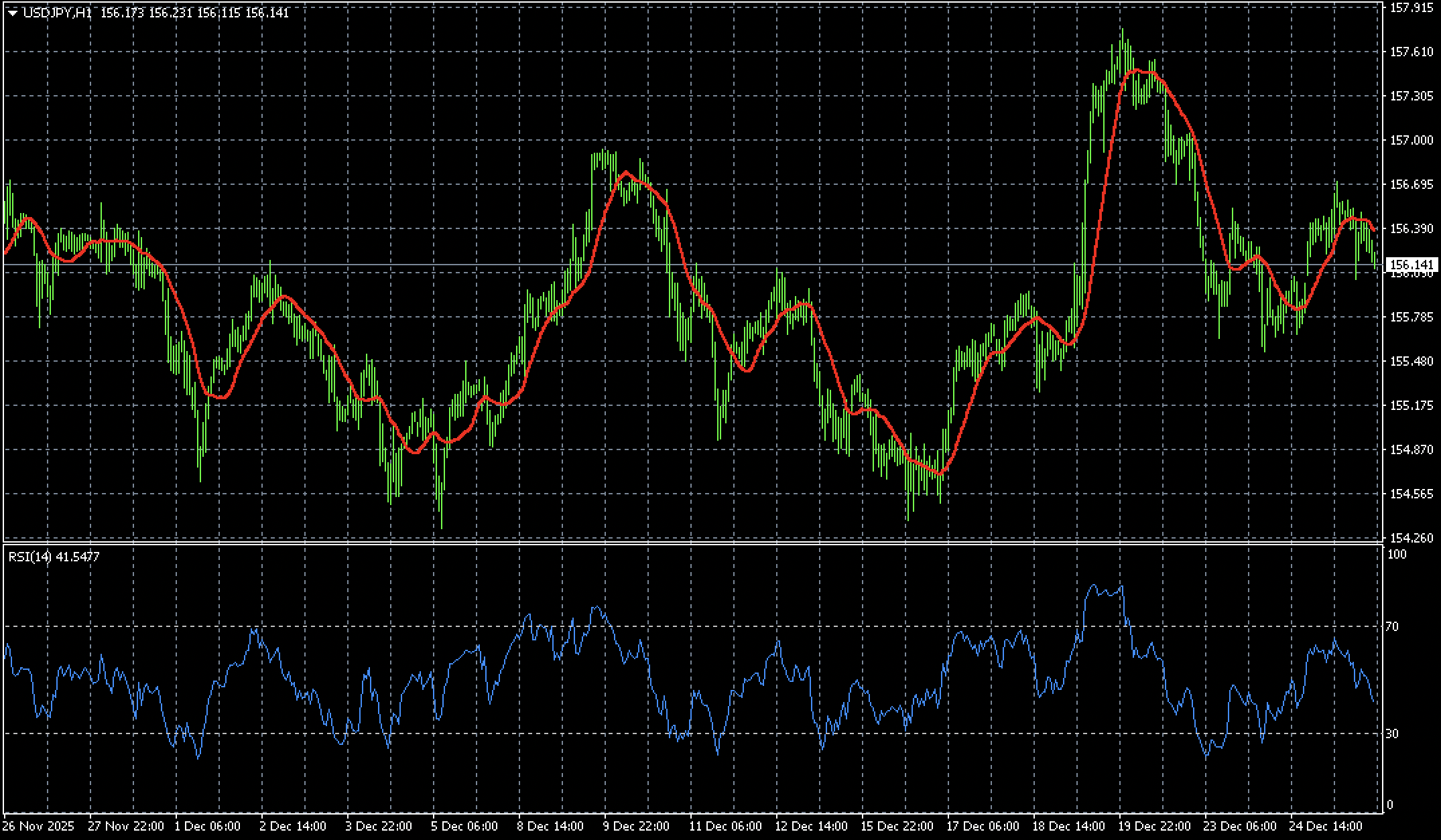Click the 11 Dec 06:00 time label
1441x840 pixels.
tap(726, 826)
